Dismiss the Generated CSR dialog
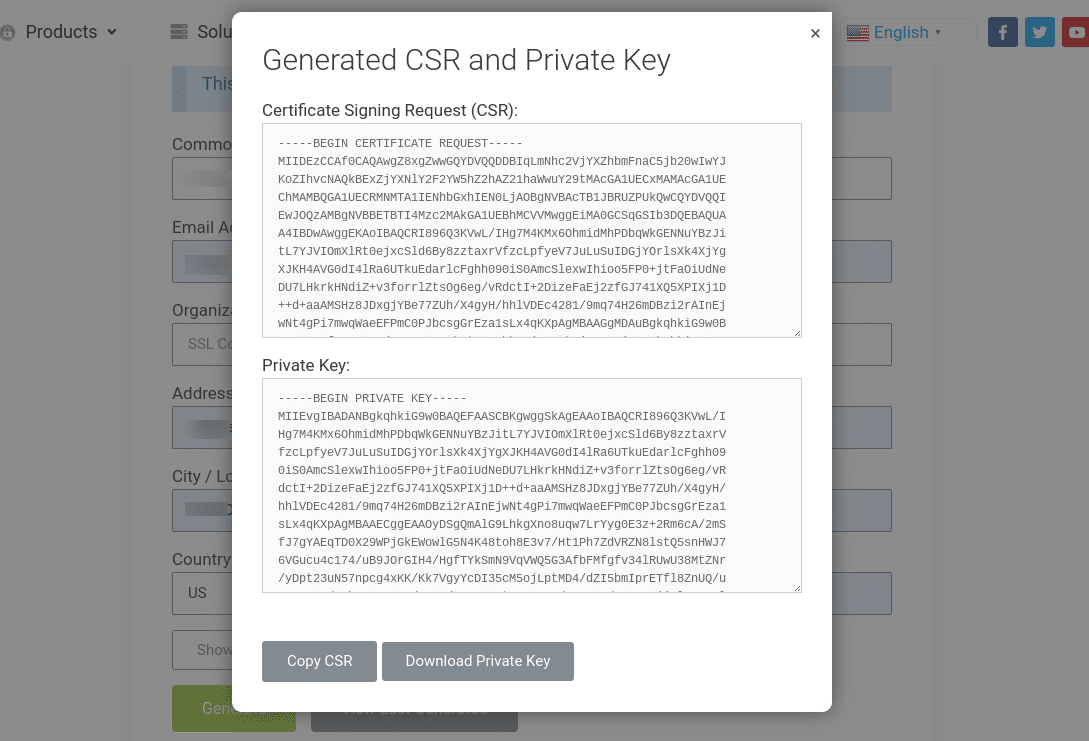Screen dimensions: 1089x741 pyautogui.click(x=815, y=33)
